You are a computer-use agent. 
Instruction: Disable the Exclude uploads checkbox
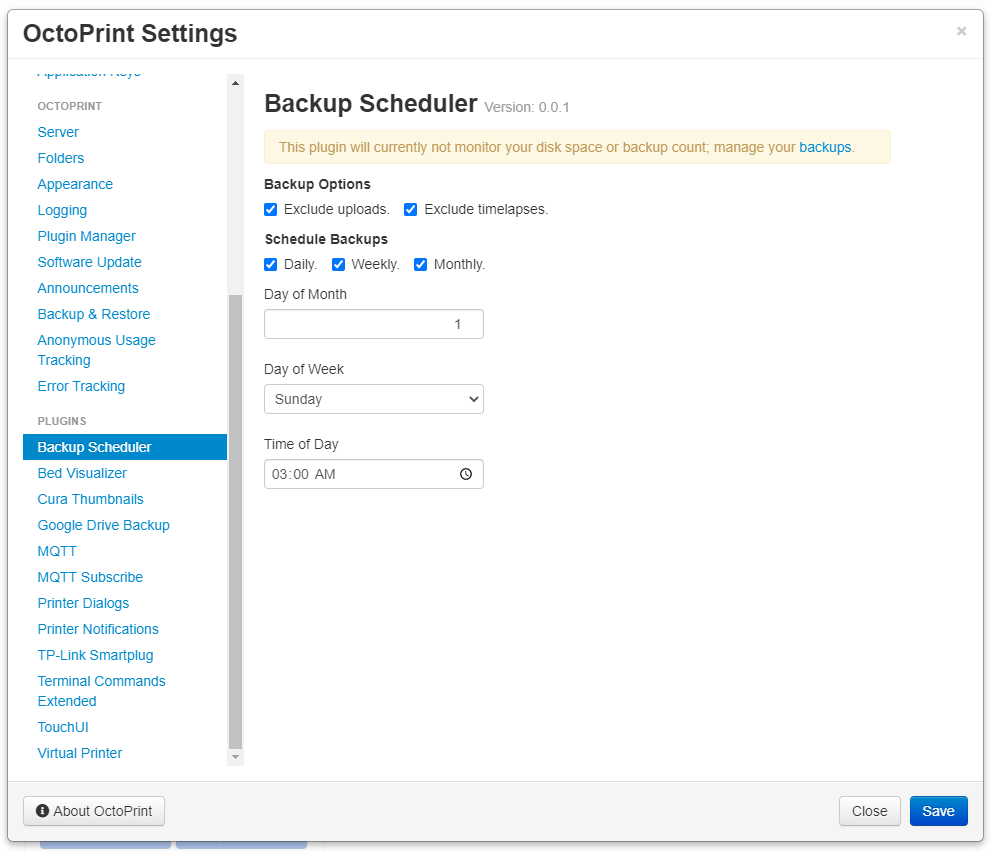point(270,209)
